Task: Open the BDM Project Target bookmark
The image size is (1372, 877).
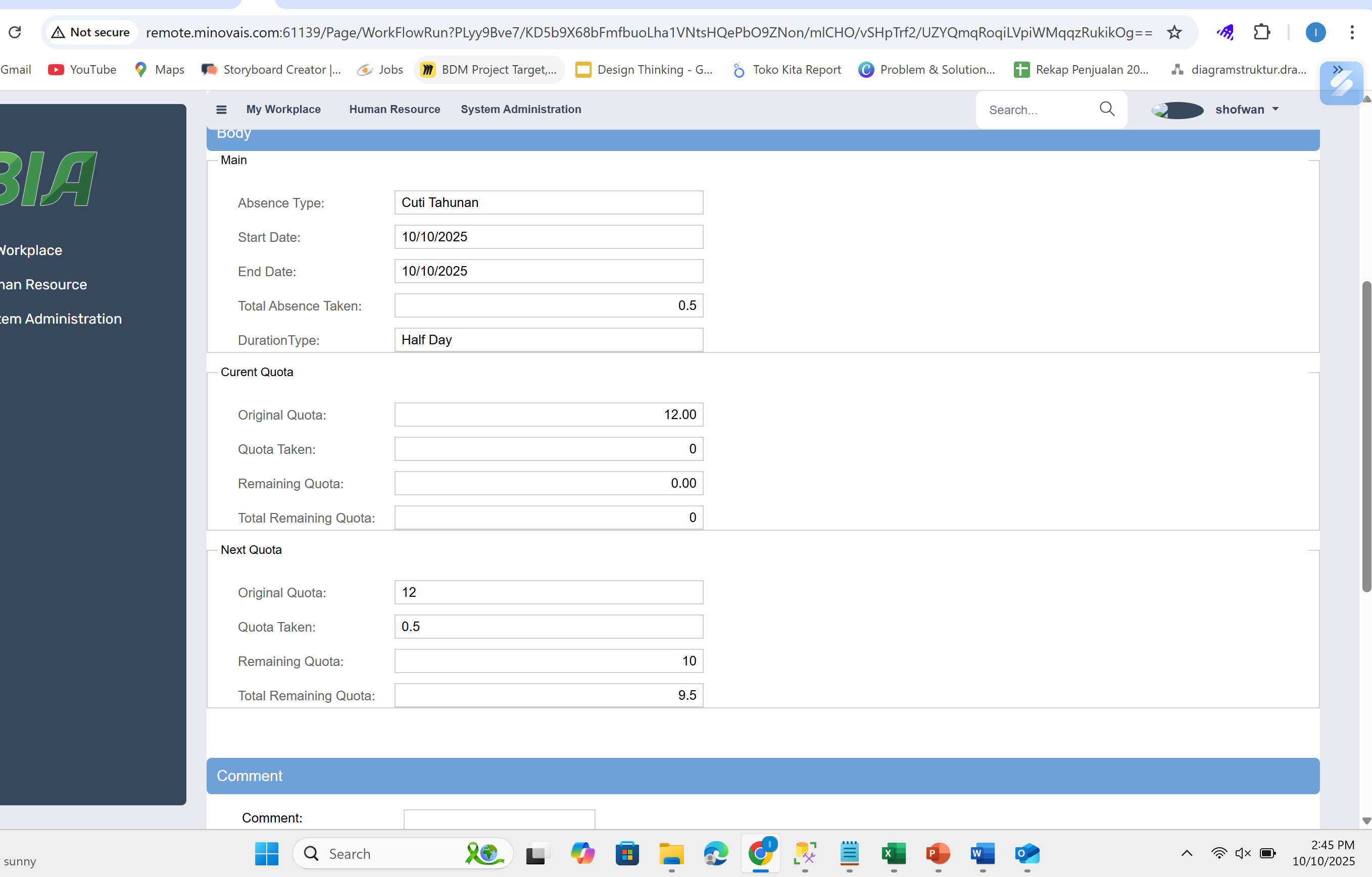Action: coord(489,70)
